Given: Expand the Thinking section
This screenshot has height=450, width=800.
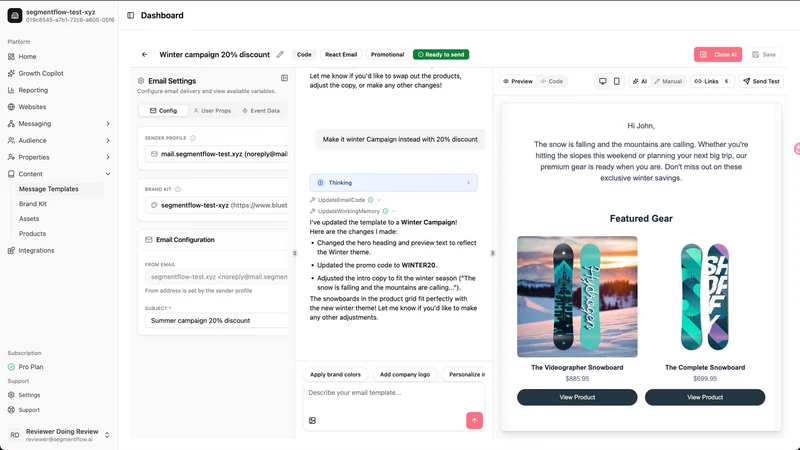Looking at the screenshot, I should pyautogui.click(x=393, y=183).
